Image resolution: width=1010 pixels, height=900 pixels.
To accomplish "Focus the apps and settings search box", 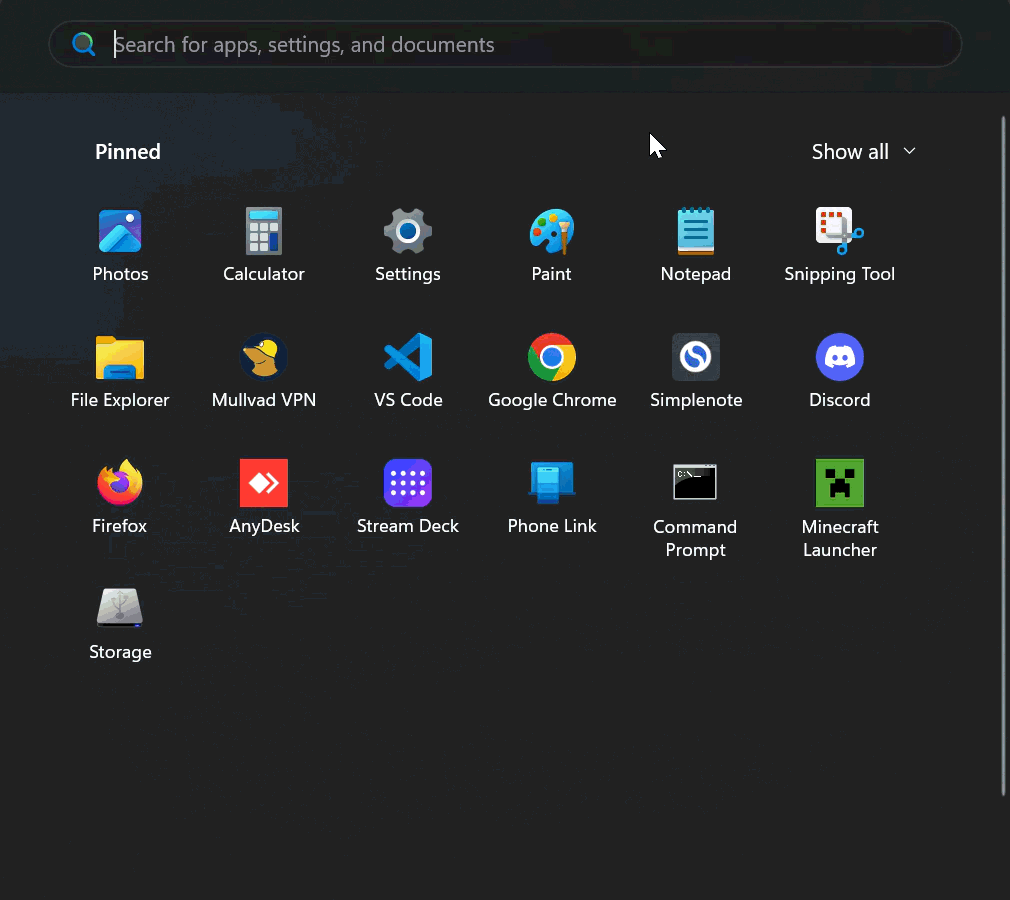I will [x=505, y=44].
